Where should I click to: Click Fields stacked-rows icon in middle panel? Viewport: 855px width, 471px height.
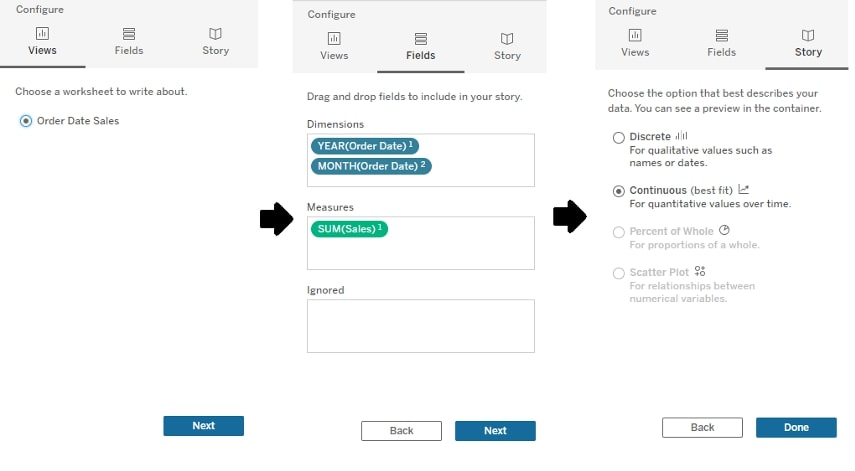point(420,39)
